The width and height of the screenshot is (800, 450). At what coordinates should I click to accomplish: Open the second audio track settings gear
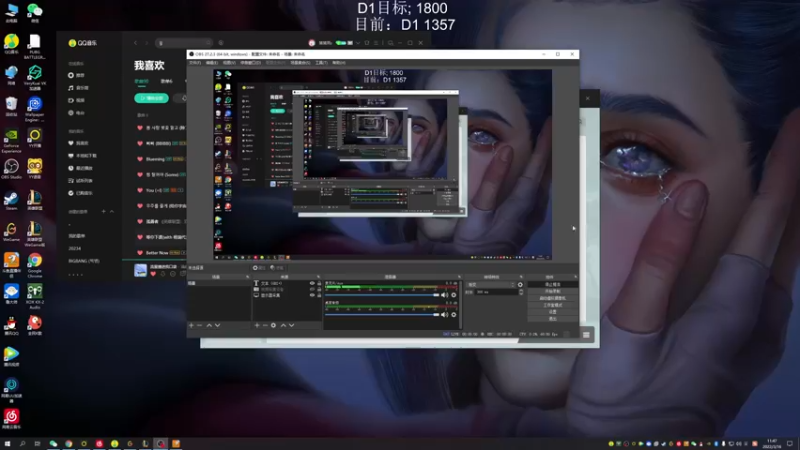(454, 315)
